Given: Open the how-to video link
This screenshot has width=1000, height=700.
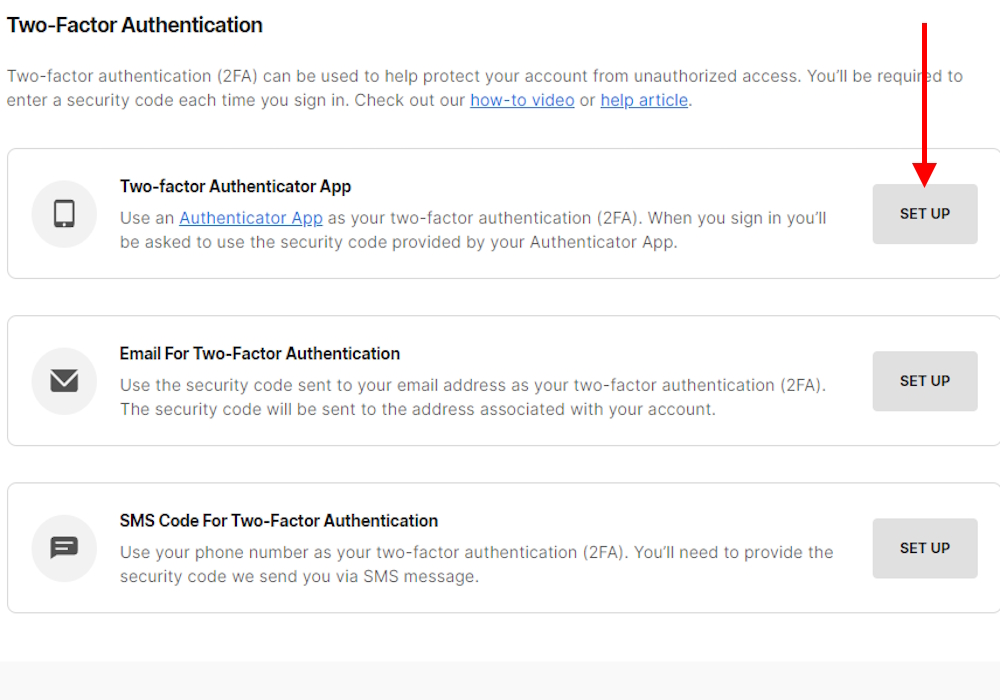Looking at the screenshot, I should 522,100.
